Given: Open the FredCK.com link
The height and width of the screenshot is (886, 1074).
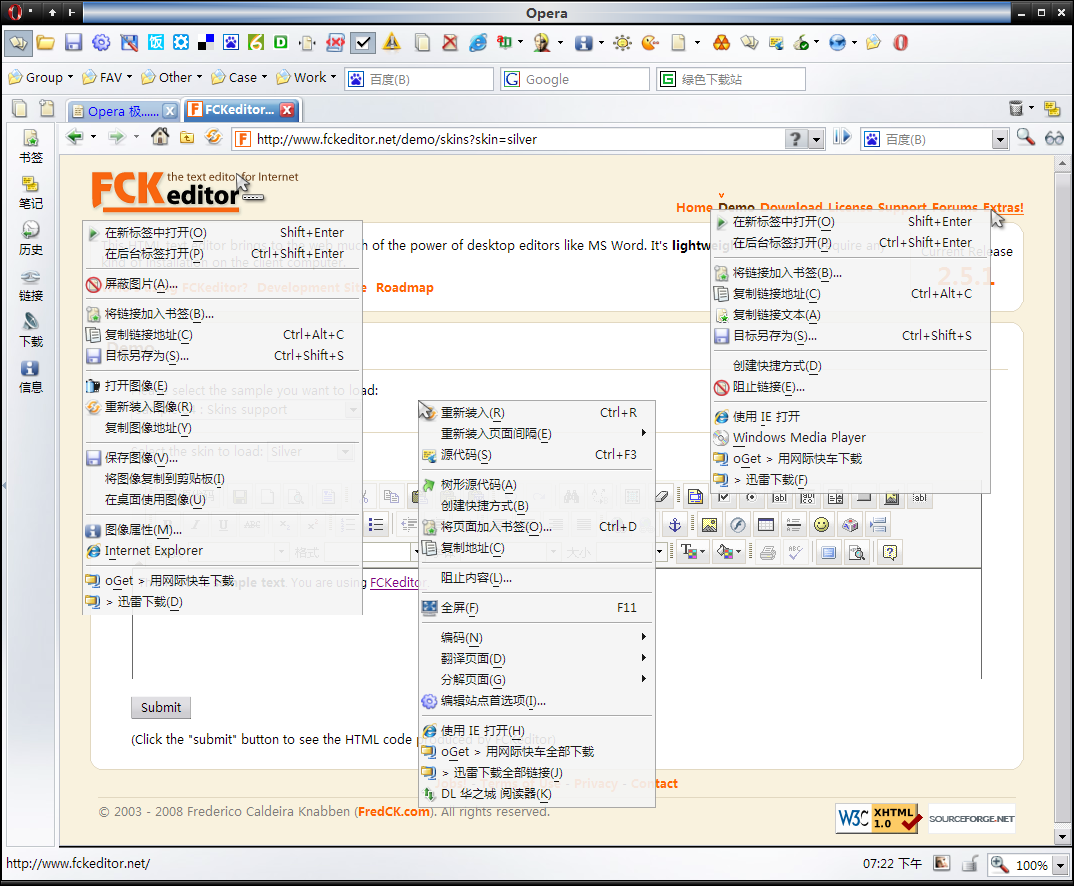Looking at the screenshot, I should point(393,811).
